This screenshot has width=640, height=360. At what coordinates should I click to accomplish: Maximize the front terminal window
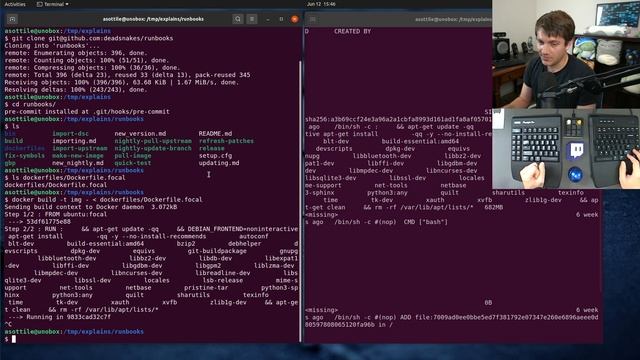tap(281, 19)
